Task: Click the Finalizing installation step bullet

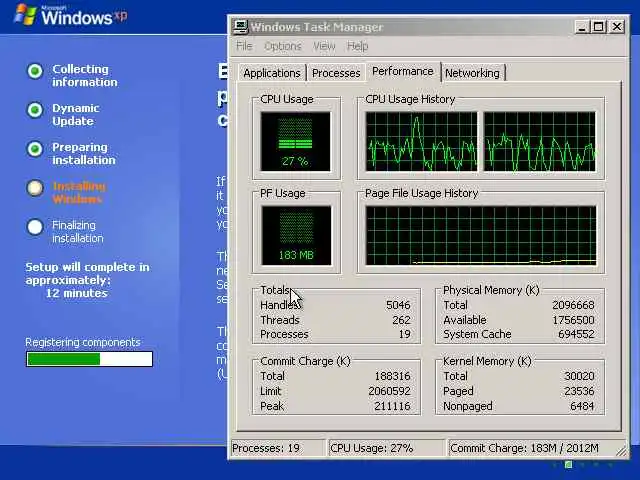Action: coord(35,227)
